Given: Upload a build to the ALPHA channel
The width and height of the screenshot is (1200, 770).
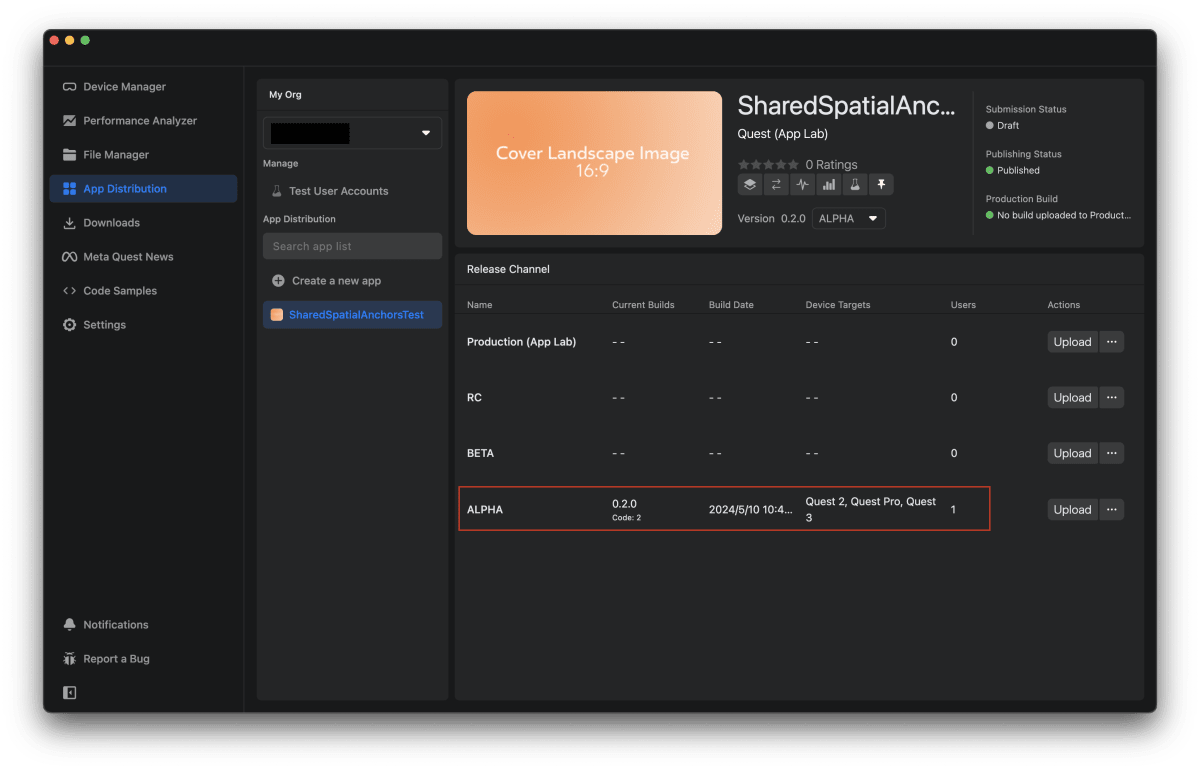Looking at the screenshot, I should [x=1072, y=510].
